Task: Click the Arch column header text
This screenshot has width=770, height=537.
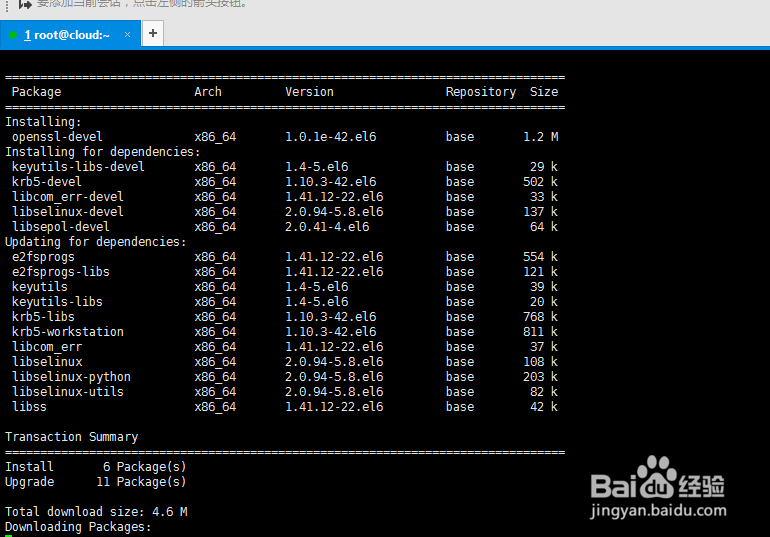Action: click(x=208, y=92)
